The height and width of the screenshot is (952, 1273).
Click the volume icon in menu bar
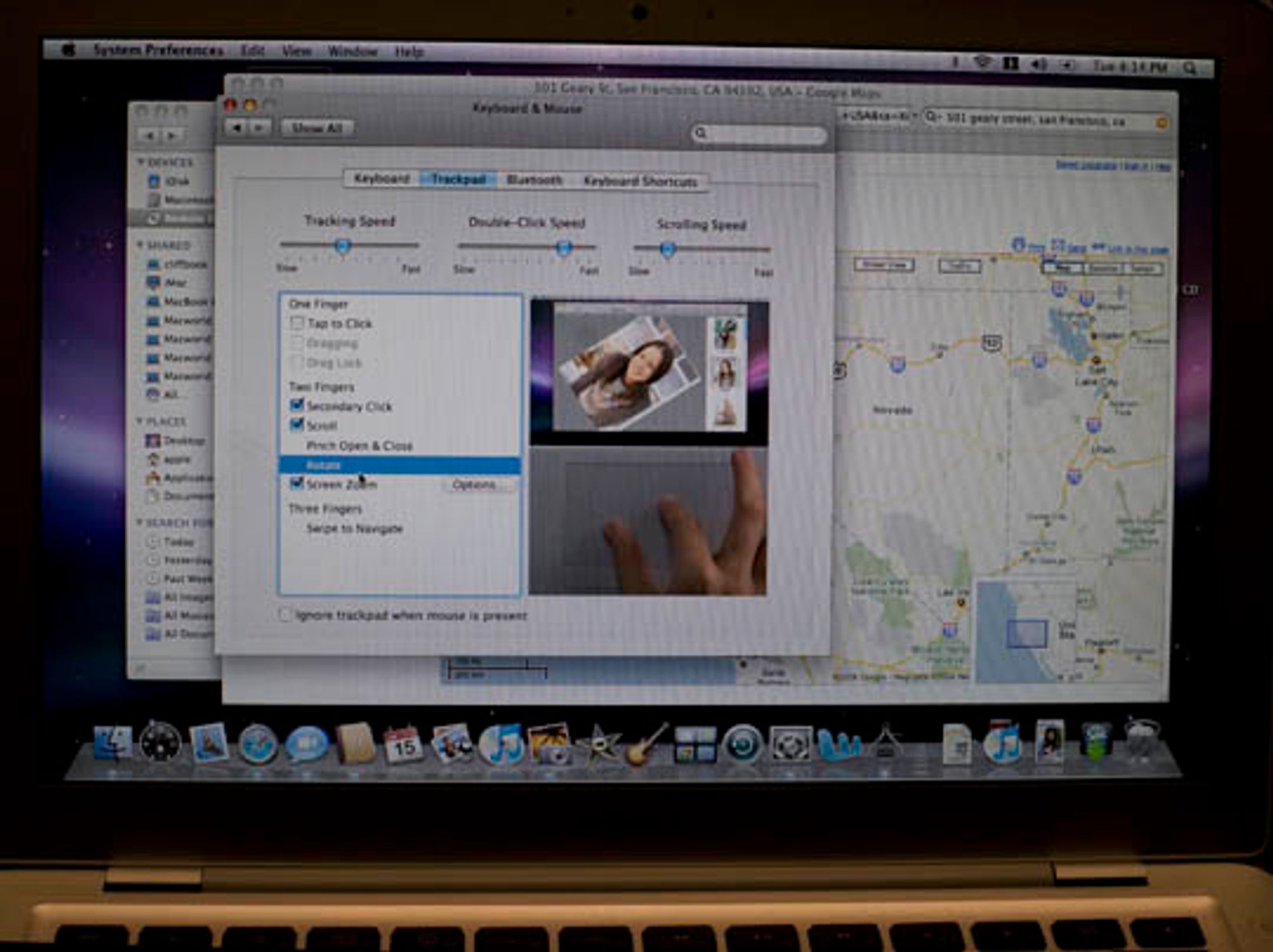1039,64
